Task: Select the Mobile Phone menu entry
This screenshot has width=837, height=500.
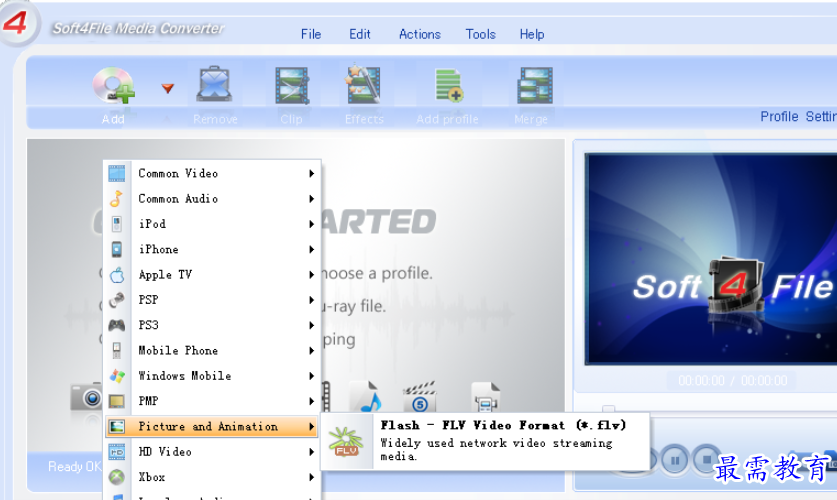Action: [x=212, y=351]
